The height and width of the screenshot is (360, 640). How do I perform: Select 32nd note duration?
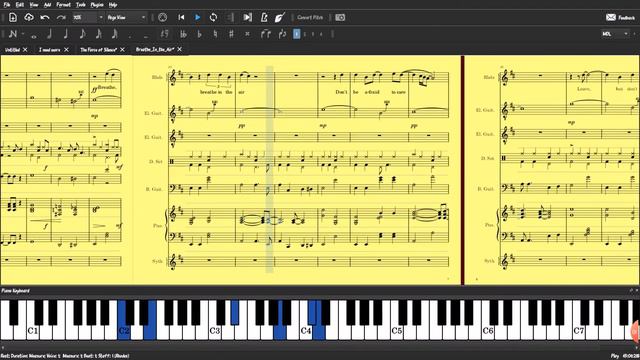[x=115, y=34]
